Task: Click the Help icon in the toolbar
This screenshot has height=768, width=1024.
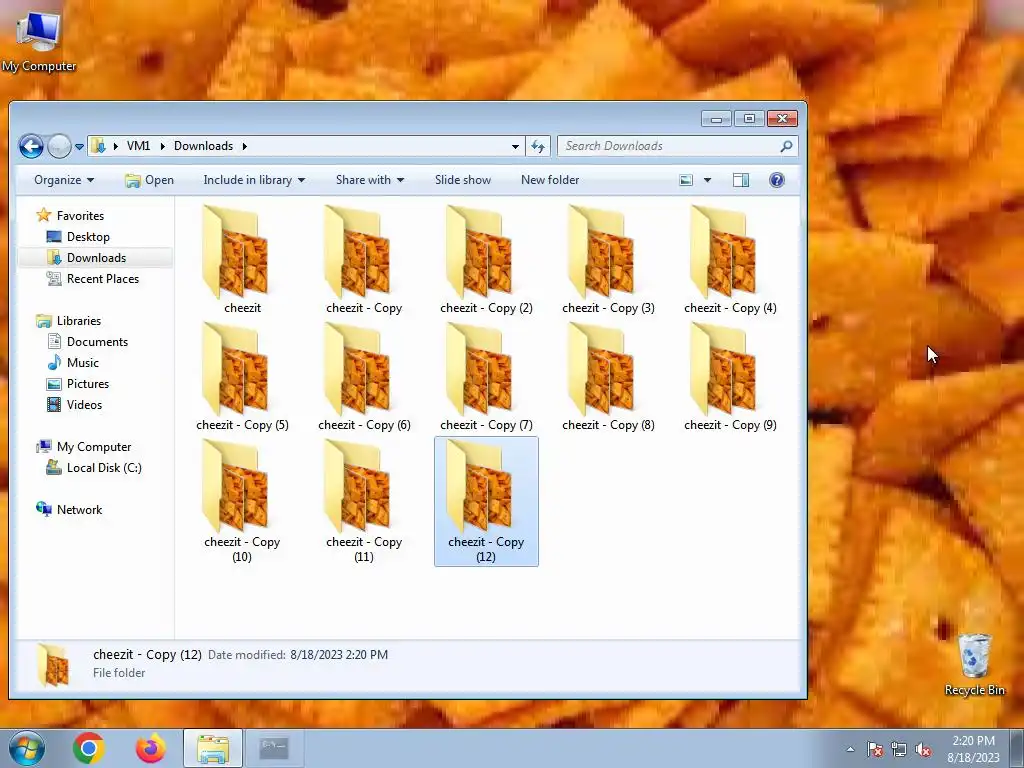Action: pos(776,180)
